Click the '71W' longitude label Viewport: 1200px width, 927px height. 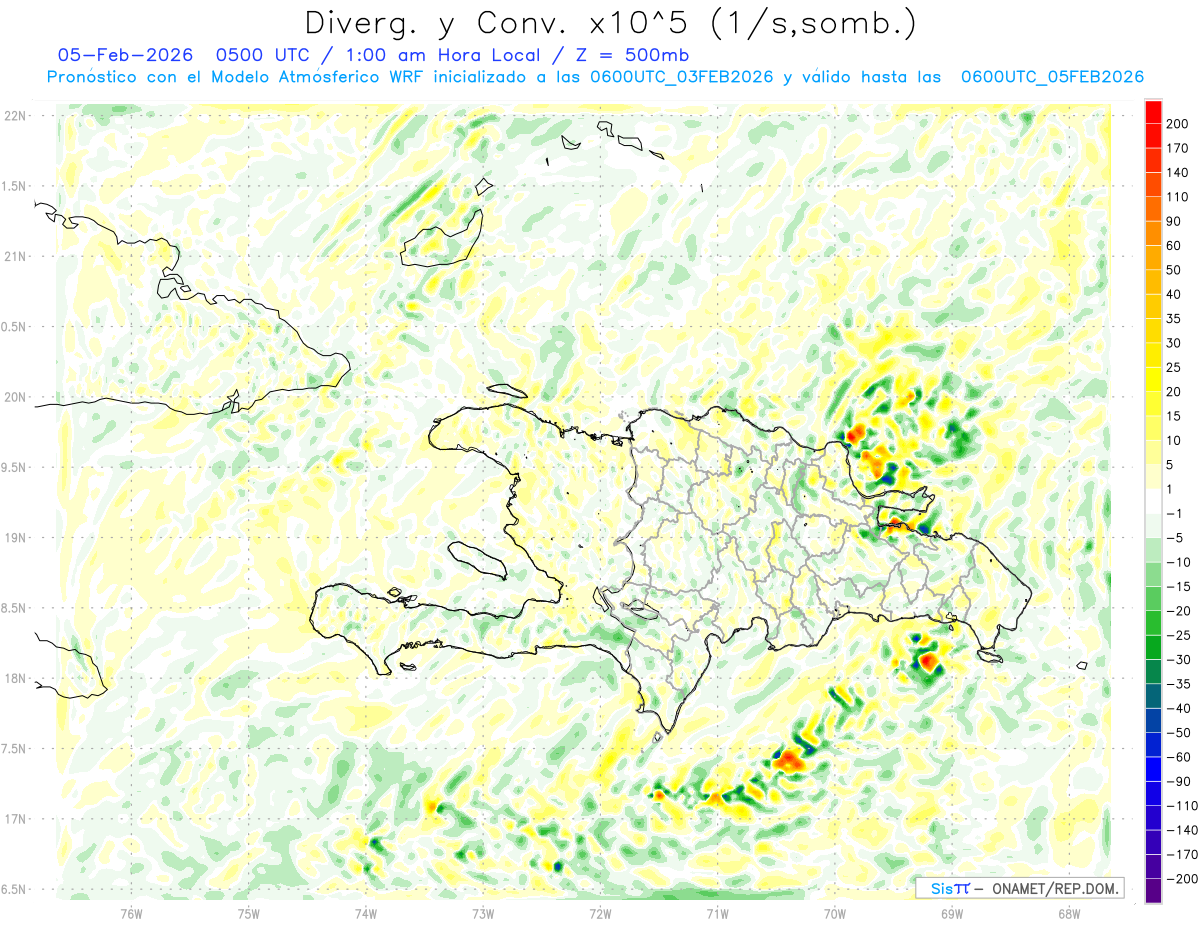[x=717, y=913]
